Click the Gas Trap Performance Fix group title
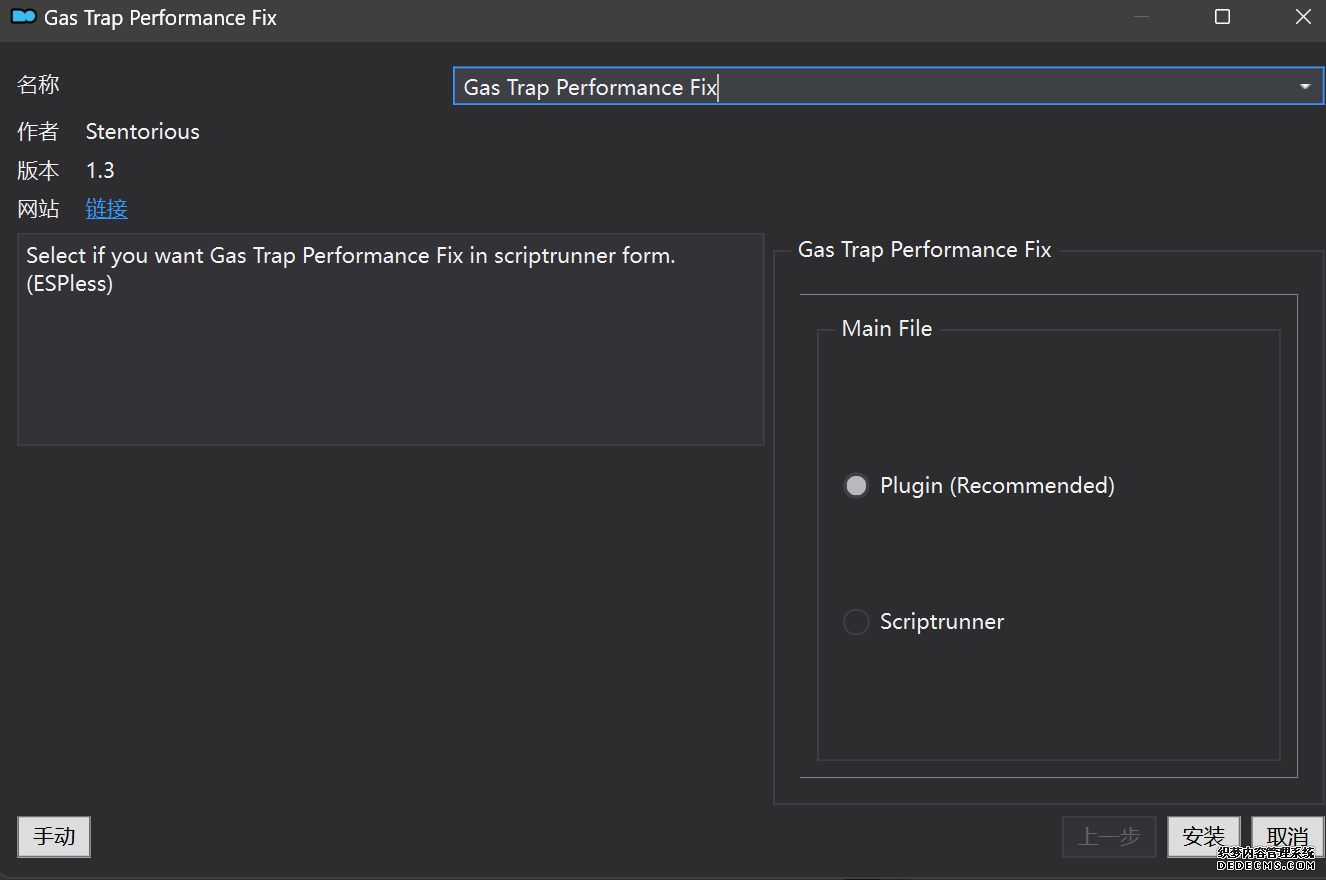 (x=924, y=250)
